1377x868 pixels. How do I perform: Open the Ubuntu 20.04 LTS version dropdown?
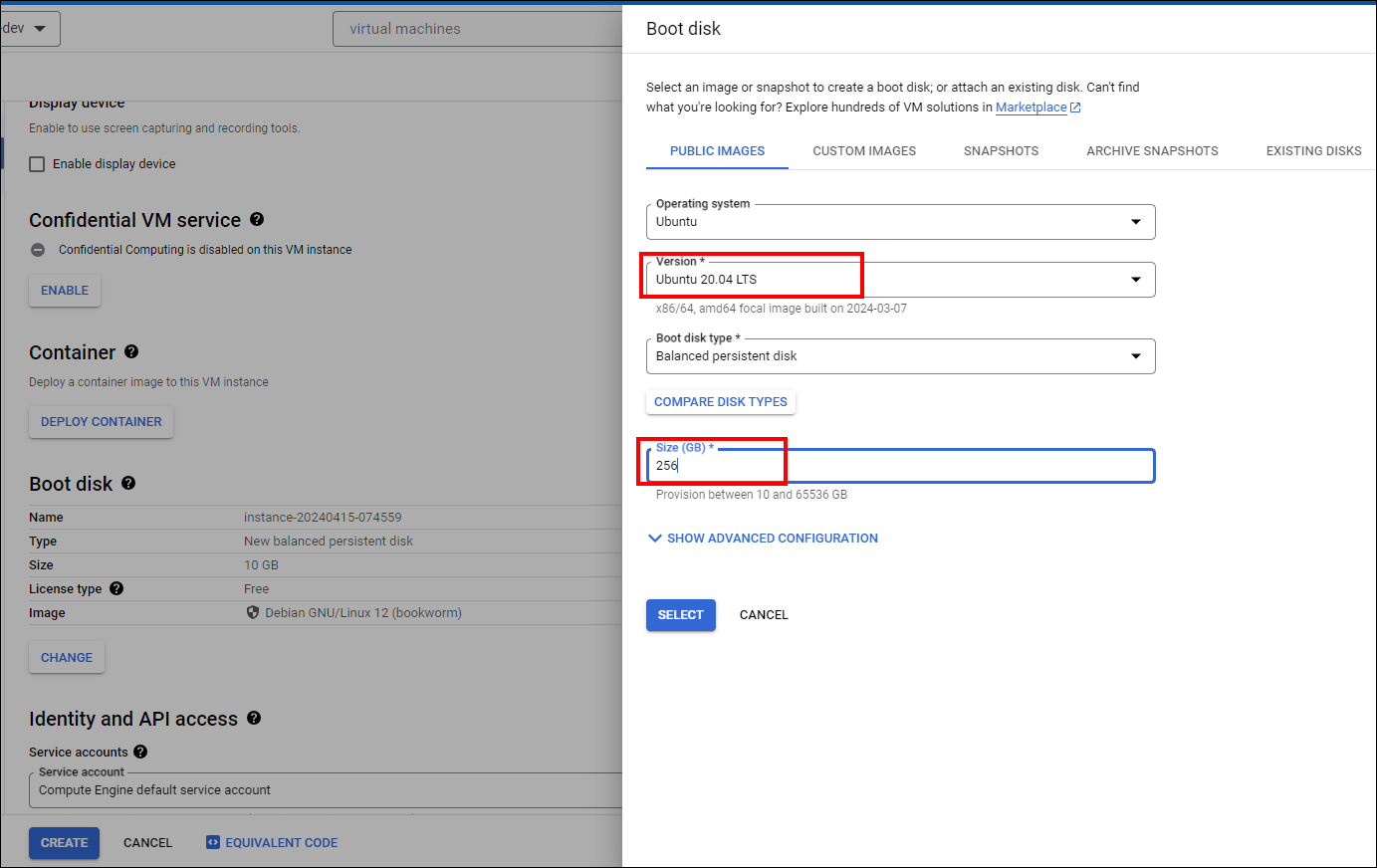pyautogui.click(x=900, y=280)
